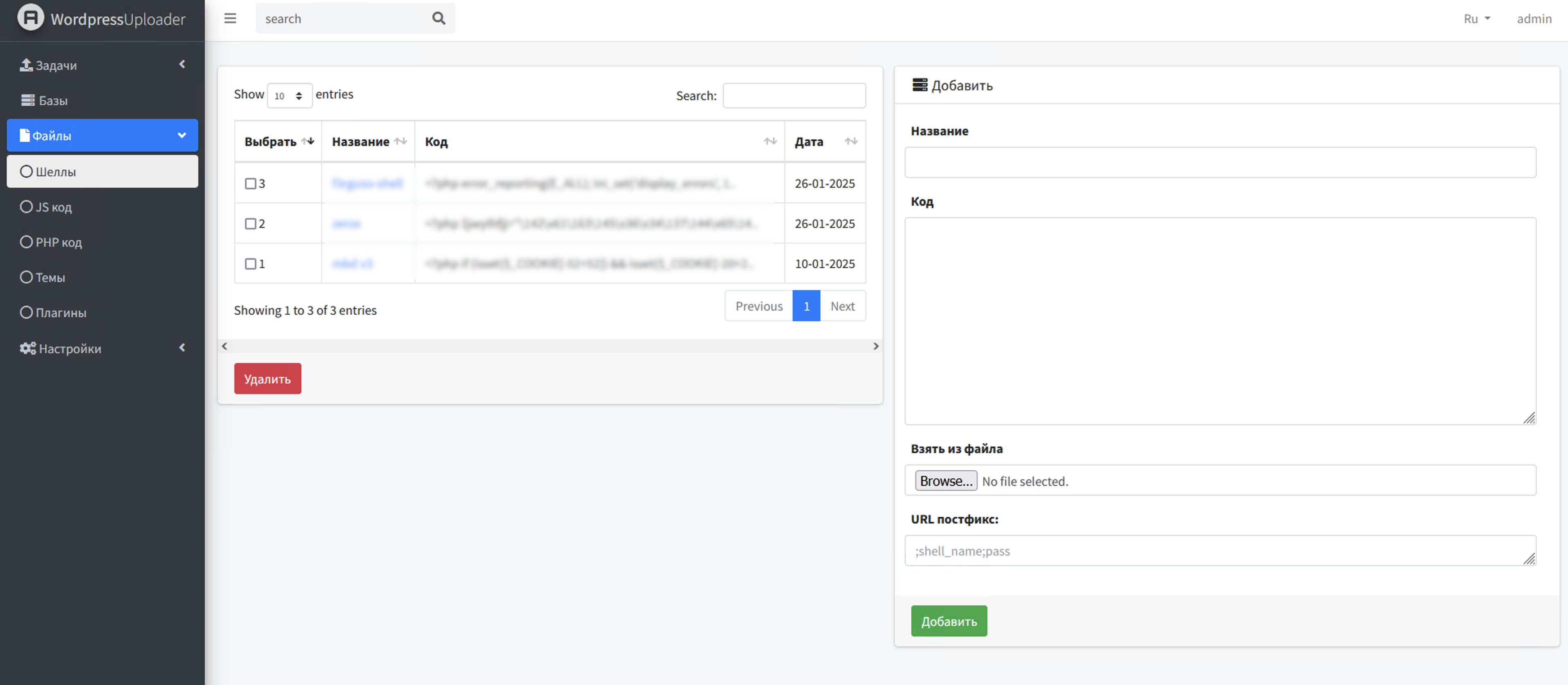This screenshot has height=685, width=1568.
Task: Click the horizontal table scrollbar track
Action: (550, 346)
